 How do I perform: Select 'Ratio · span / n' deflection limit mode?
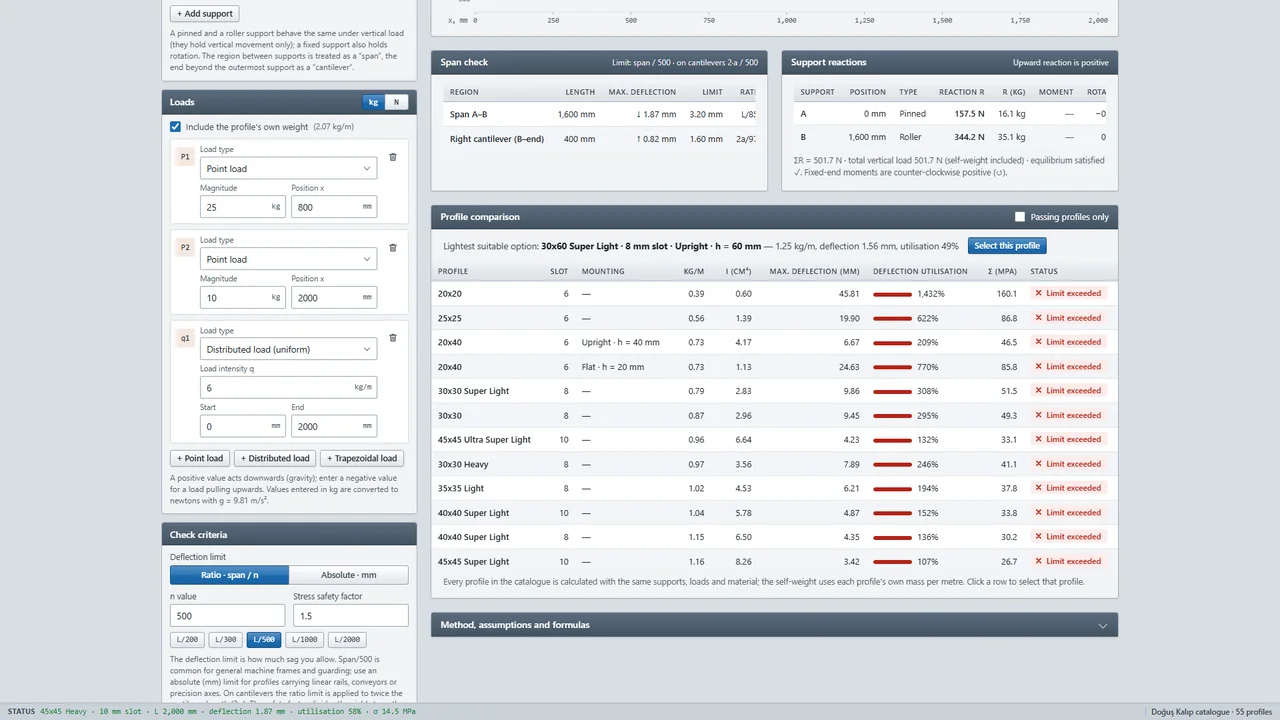point(229,575)
